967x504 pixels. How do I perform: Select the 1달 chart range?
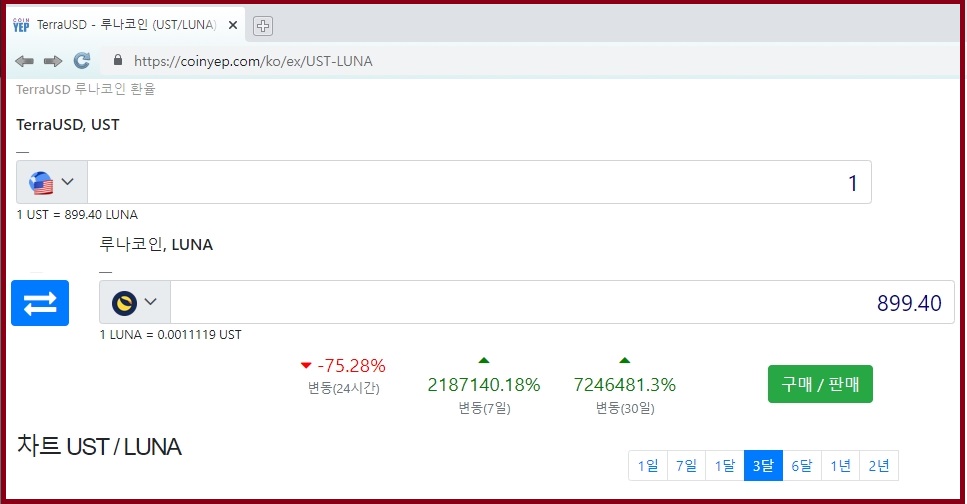[725, 466]
